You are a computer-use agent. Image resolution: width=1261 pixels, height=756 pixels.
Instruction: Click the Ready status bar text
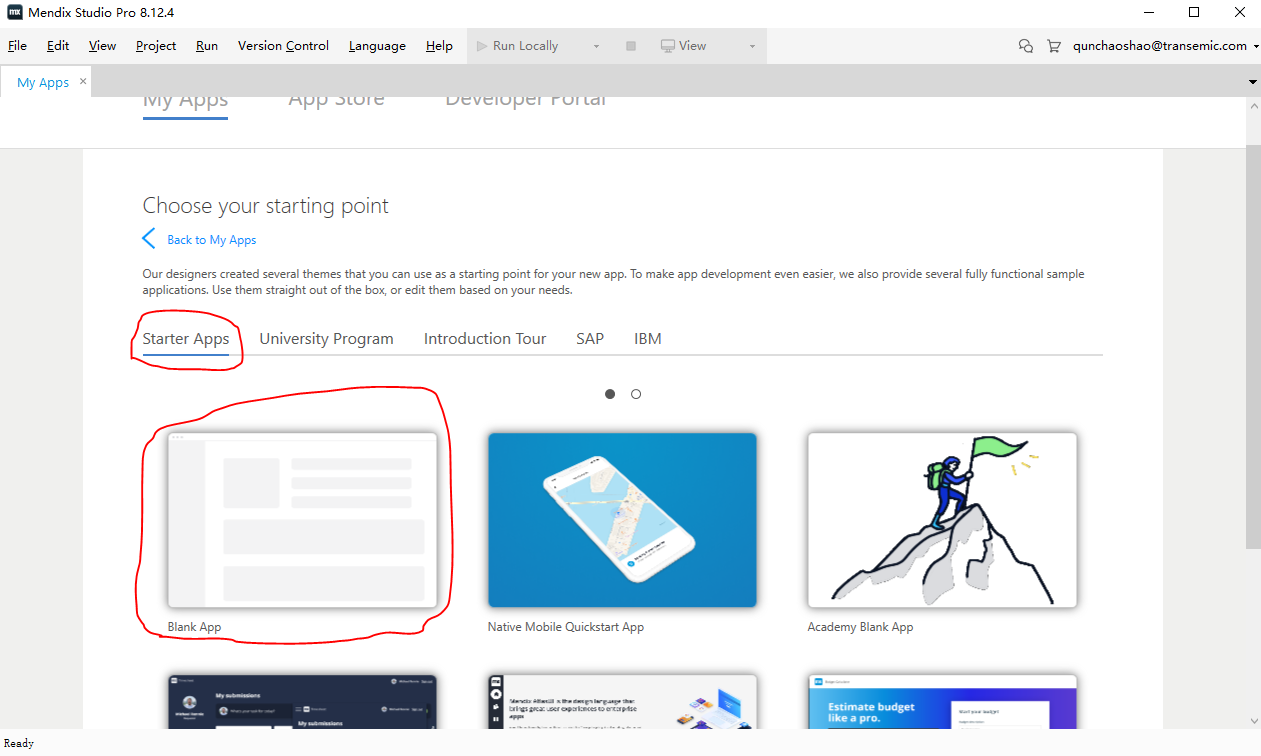pyautogui.click(x=19, y=743)
